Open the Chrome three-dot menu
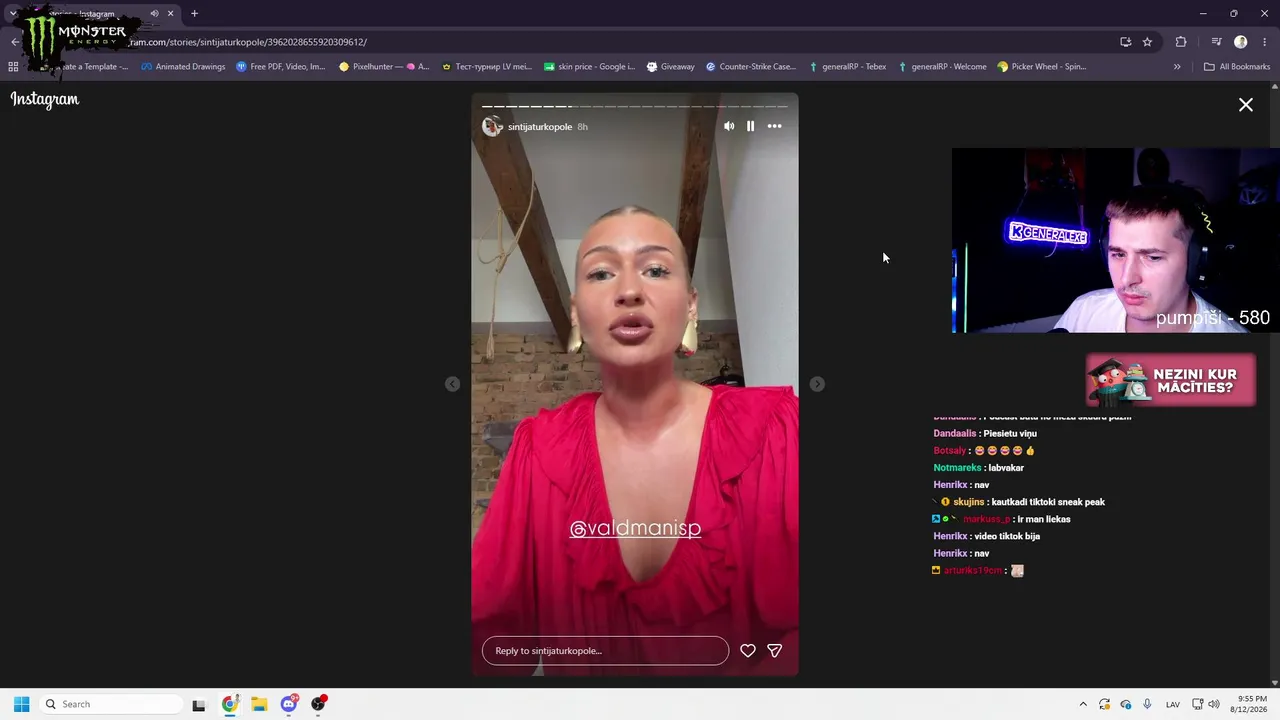The height and width of the screenshot is (720, 1280). 1265,42
